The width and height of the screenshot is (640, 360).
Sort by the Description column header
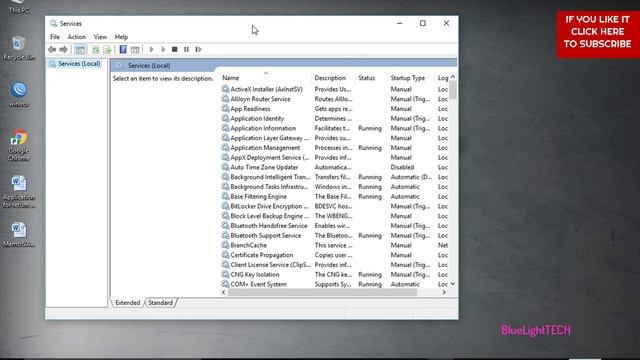pyautogui.click(x=330, y=78)
